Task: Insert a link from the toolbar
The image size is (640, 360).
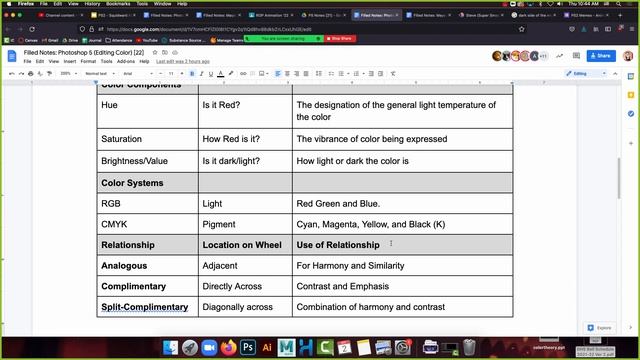Action: point(243,73)
